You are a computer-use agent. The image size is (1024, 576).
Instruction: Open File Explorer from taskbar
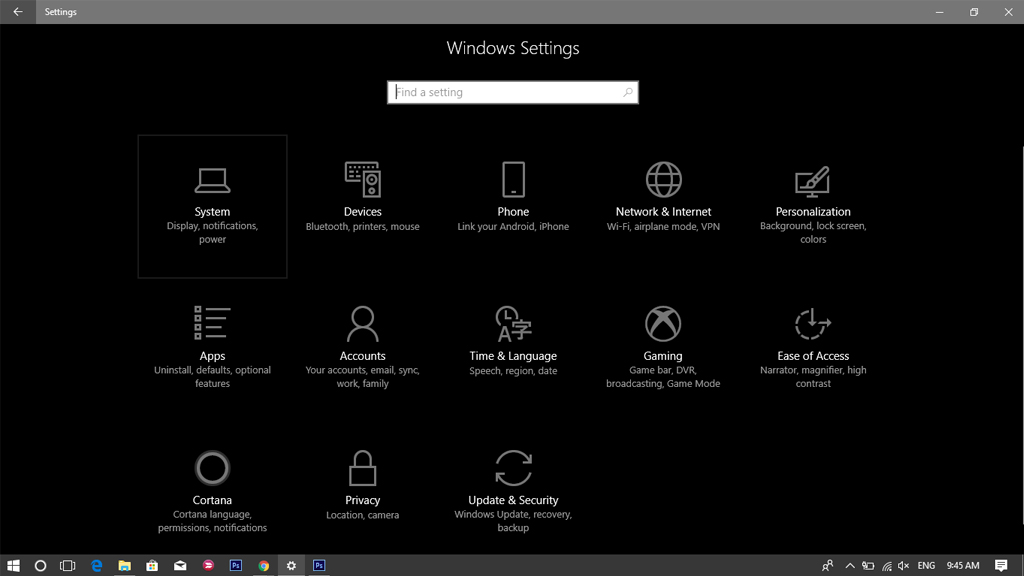coord(124,566)
